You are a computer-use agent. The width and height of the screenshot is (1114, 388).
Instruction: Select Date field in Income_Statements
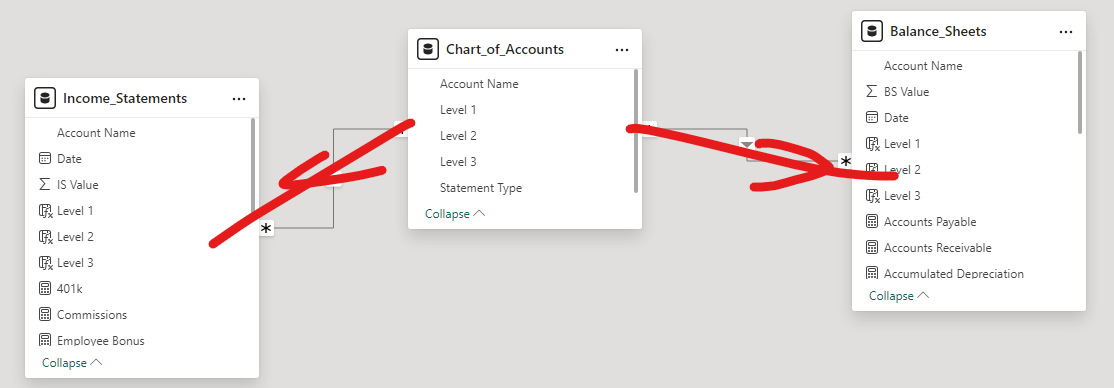tap(70, 159)
